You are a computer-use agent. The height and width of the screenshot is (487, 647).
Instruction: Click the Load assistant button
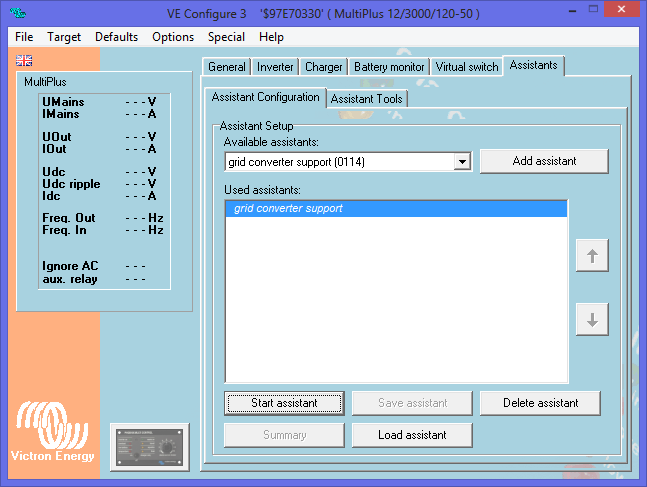coord(412,435)
